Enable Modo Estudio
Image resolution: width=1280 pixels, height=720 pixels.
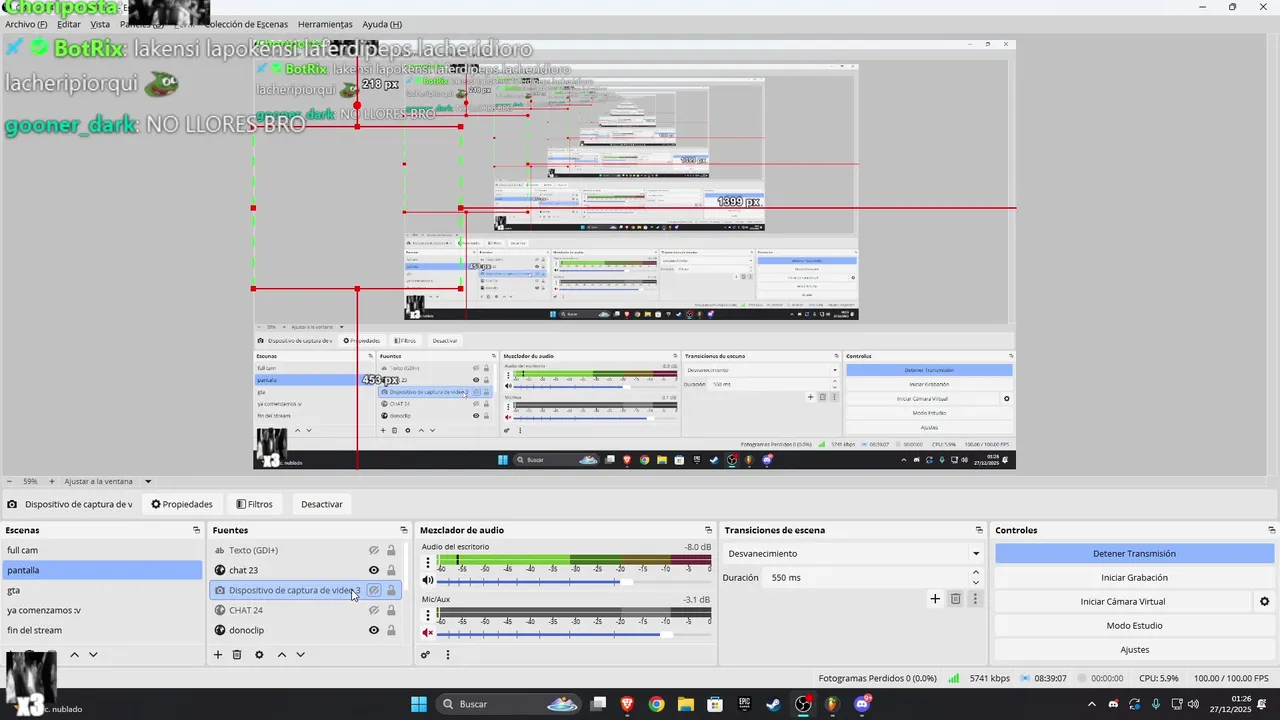click(x=1134, y=625)
